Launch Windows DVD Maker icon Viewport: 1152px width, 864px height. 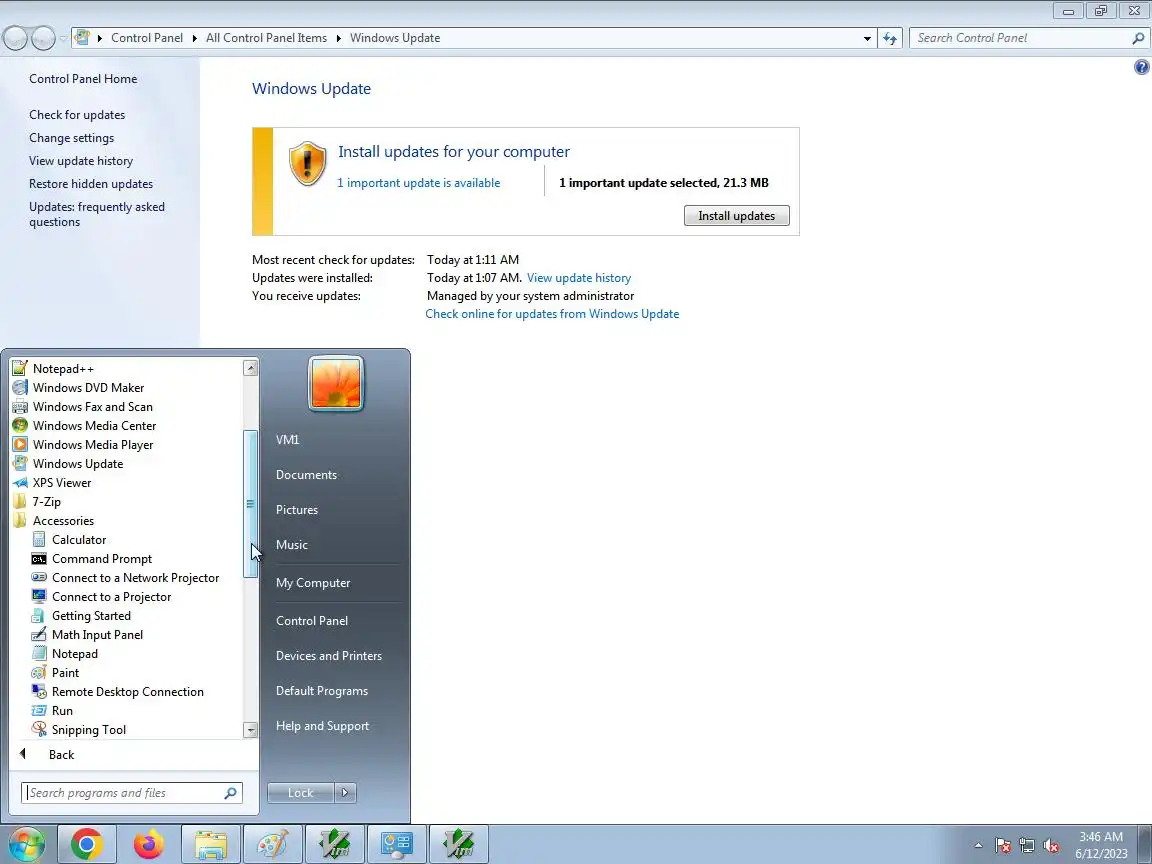coord(20,388)
